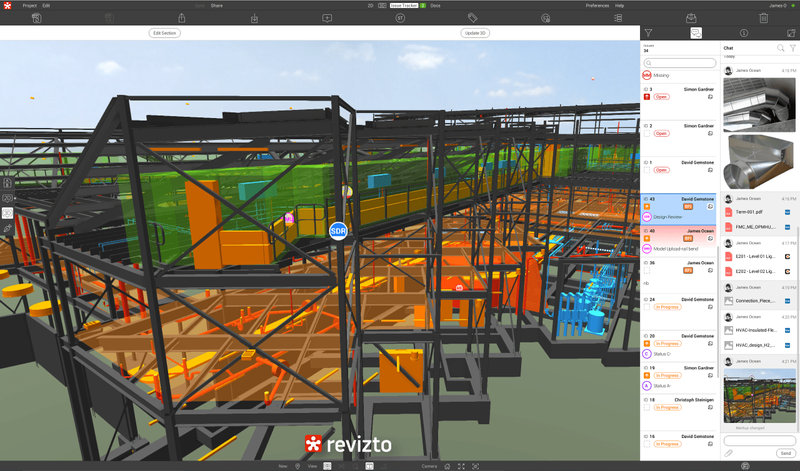Open the Preferences menu
800x471 pixels.
coord(597,5)
